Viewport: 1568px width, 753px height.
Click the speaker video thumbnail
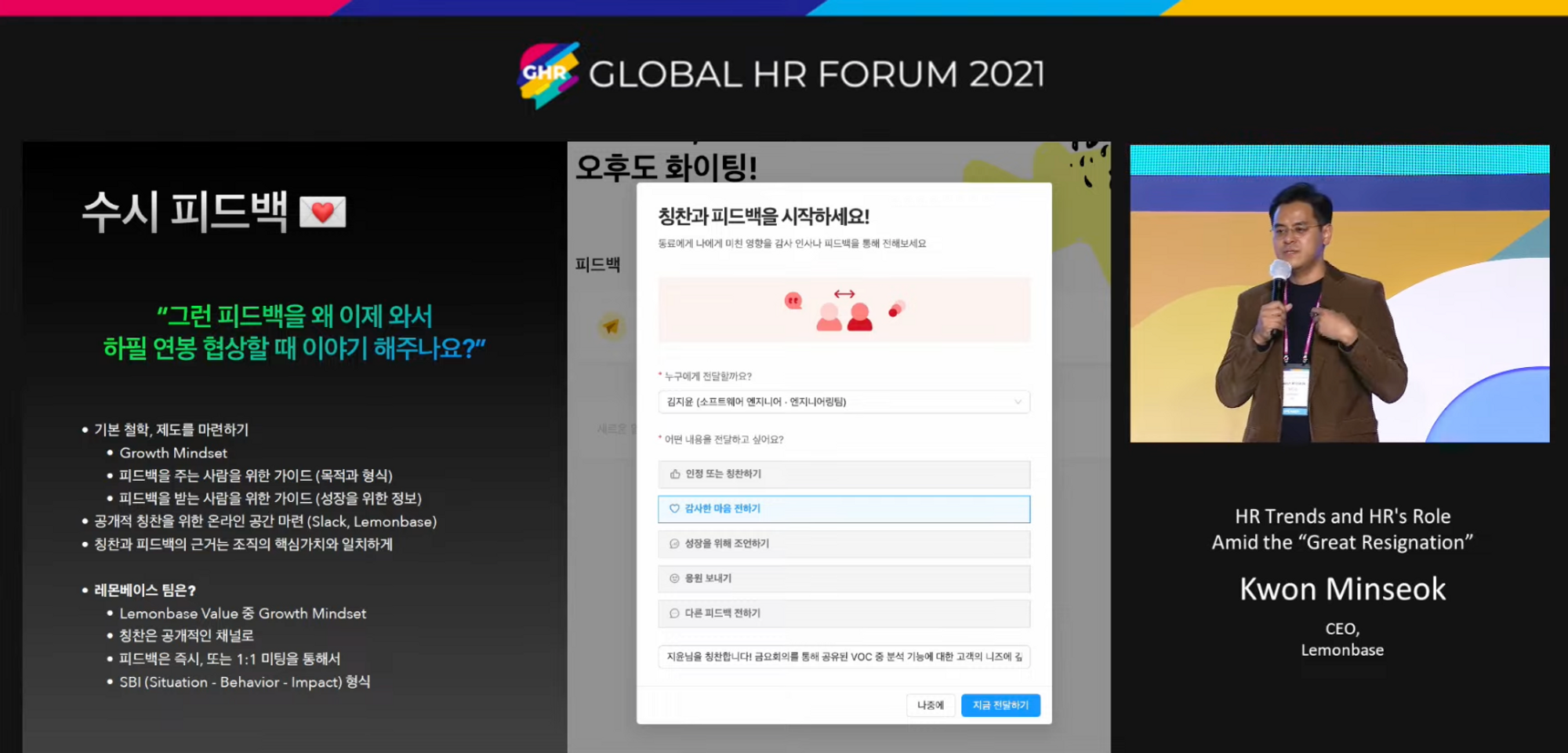point(1339,293)
